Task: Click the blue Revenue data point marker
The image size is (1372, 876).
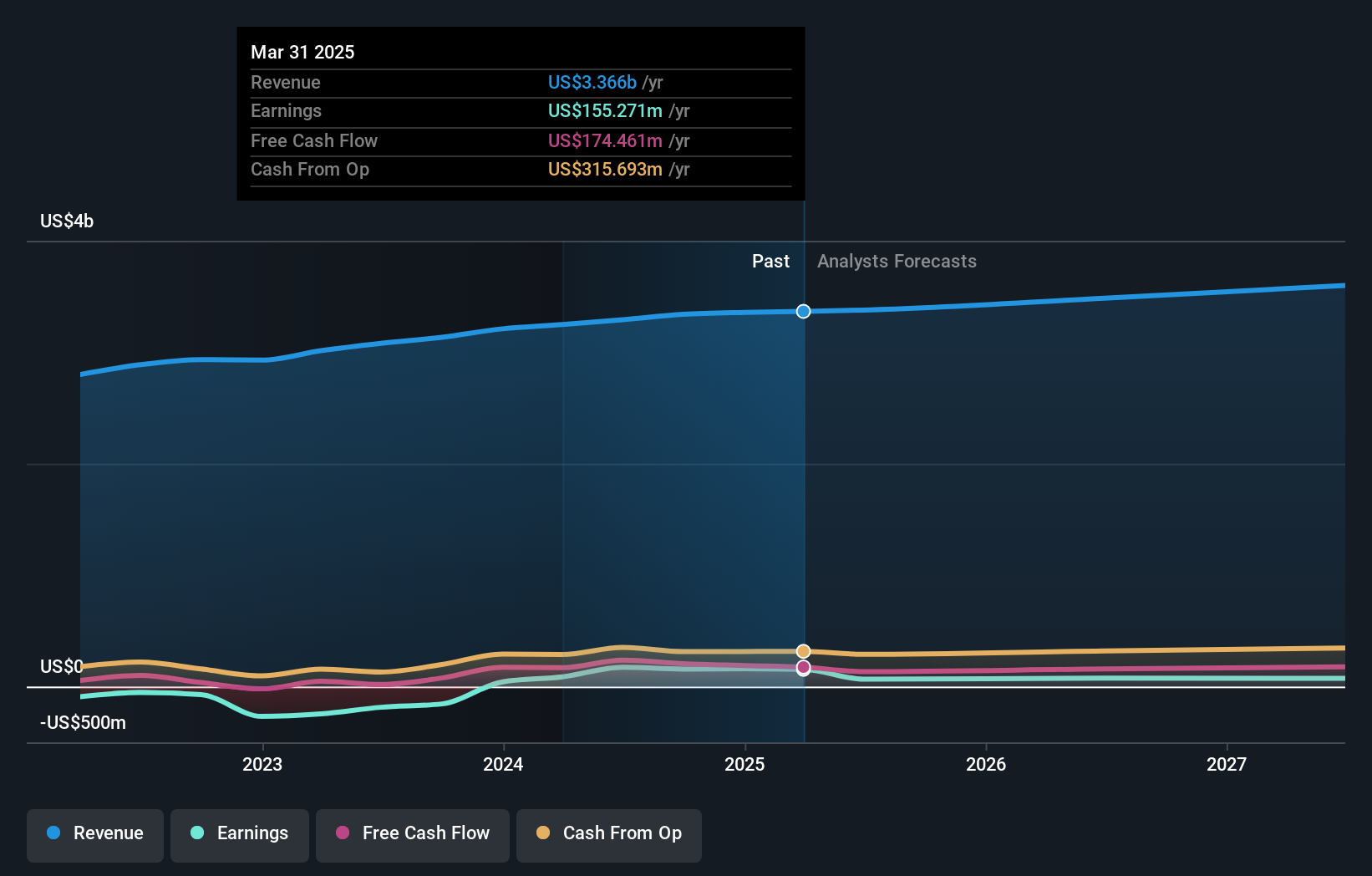Action: tap(803, 311)
